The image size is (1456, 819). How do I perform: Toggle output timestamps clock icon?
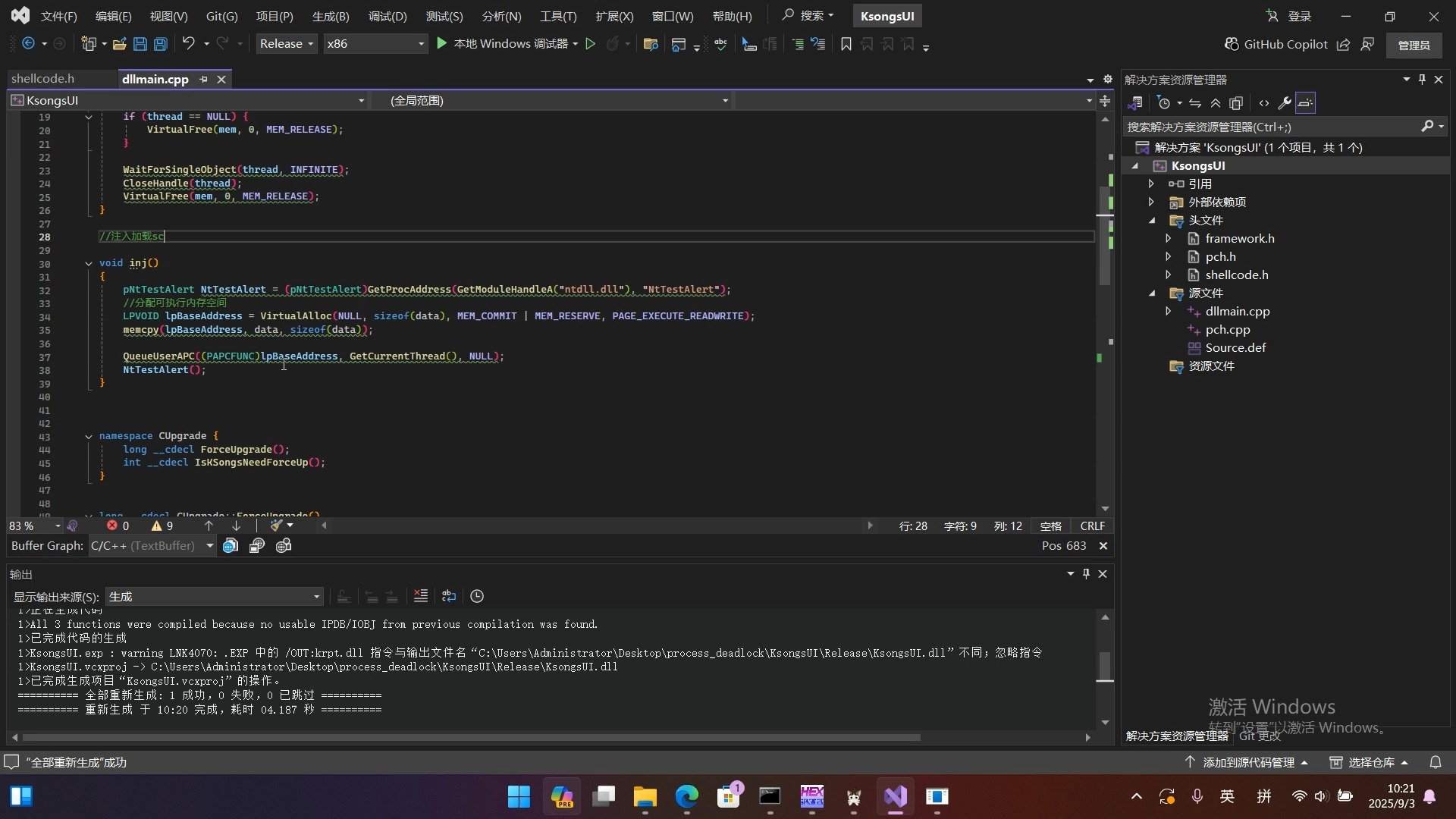(x=477, y=596)
